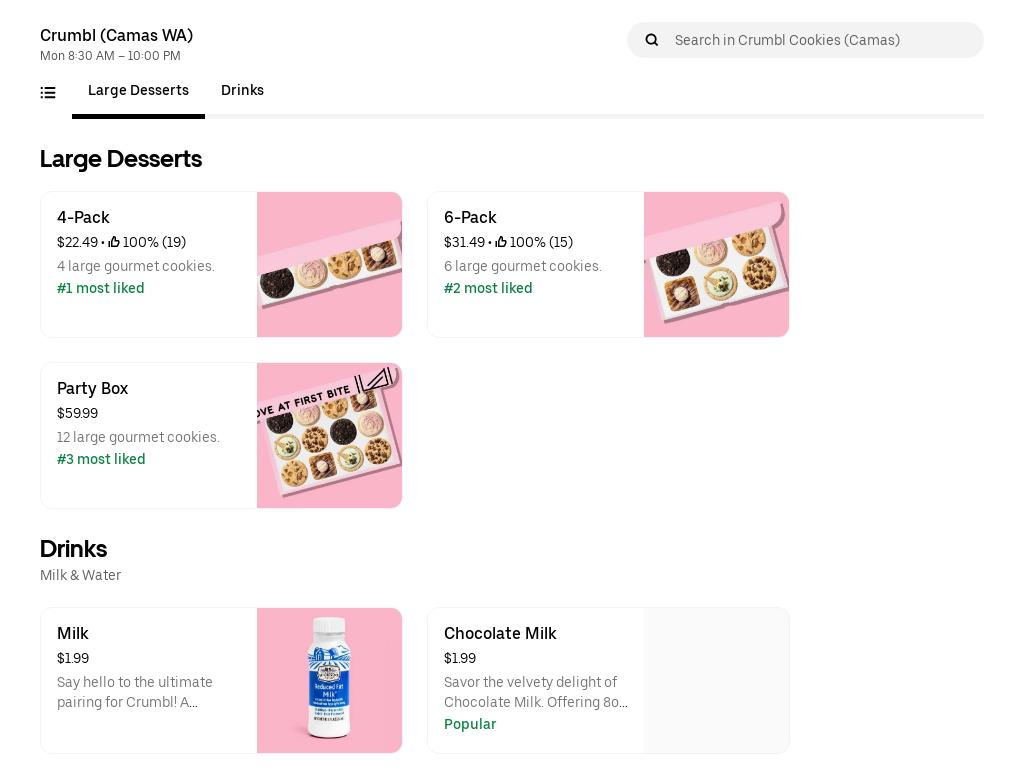Focus the Search in Crumbl Cookies field
The width and height of the screenshot is (1024, 774).
pos(822,40)
